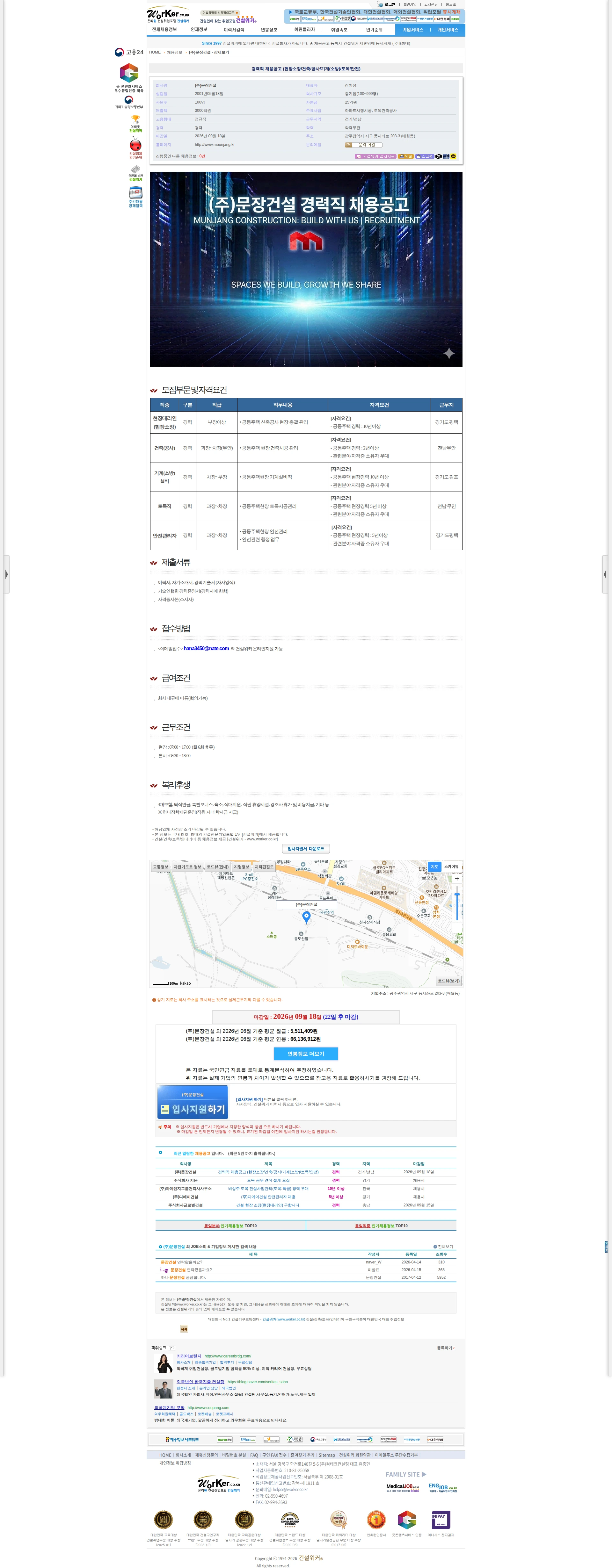Open the 동일분야 인기채용정보 TOP10 tab
Image resolution: width=612 pixels, height=1568 pixels.
(230, 1226)
